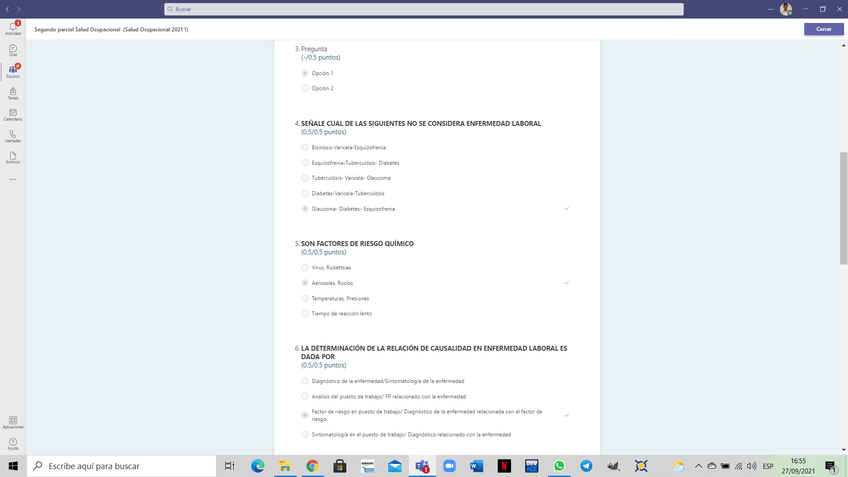Switch to Microsoft Teams taskbar icon
Image resolution: width=848 pixels, height=477 pixels.
coord(422,466)
